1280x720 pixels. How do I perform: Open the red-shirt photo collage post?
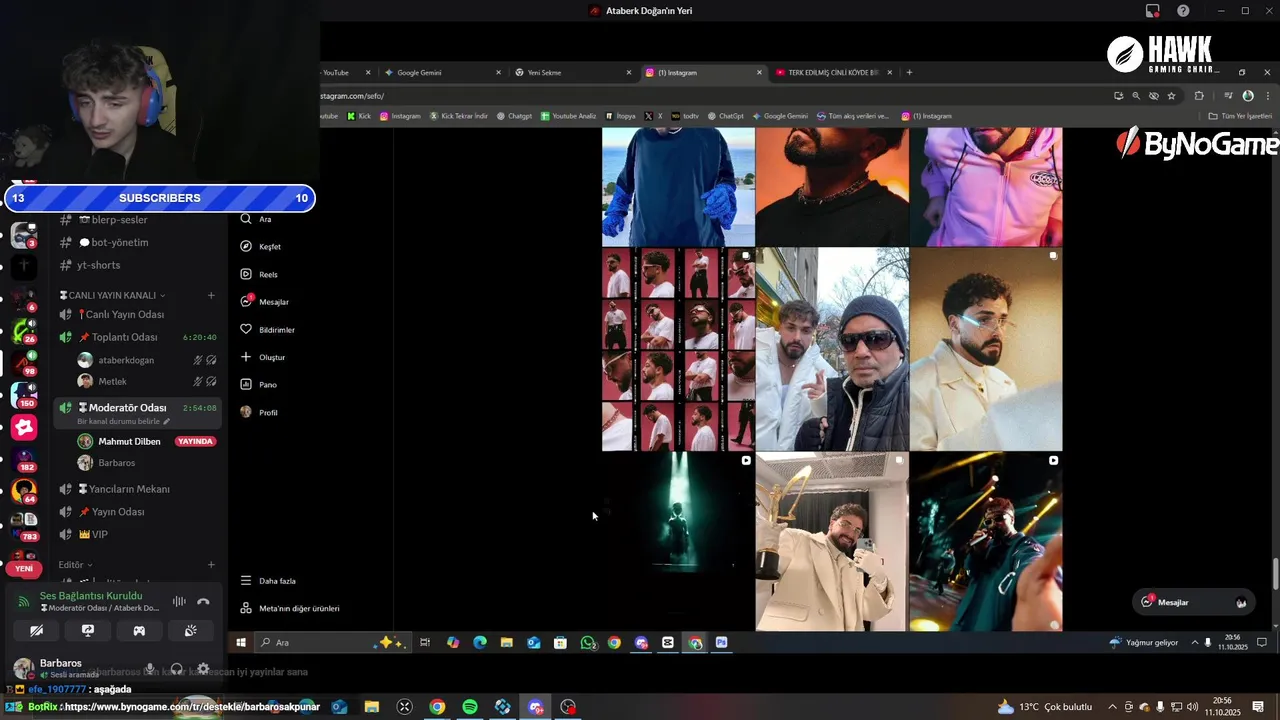pyautogui.click(x=678, y=349)
